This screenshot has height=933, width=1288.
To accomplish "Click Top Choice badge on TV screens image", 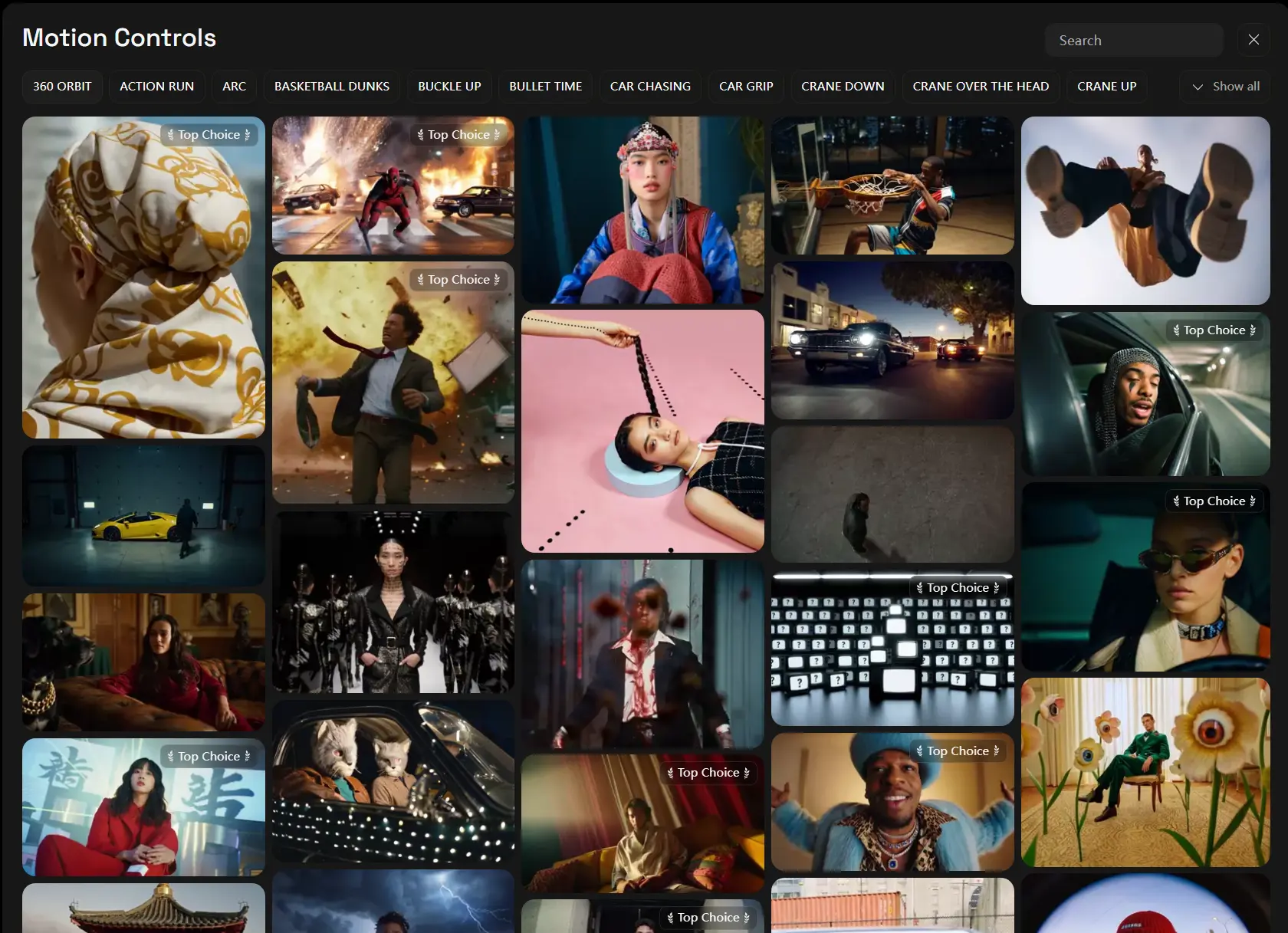I will pos(958,588).
